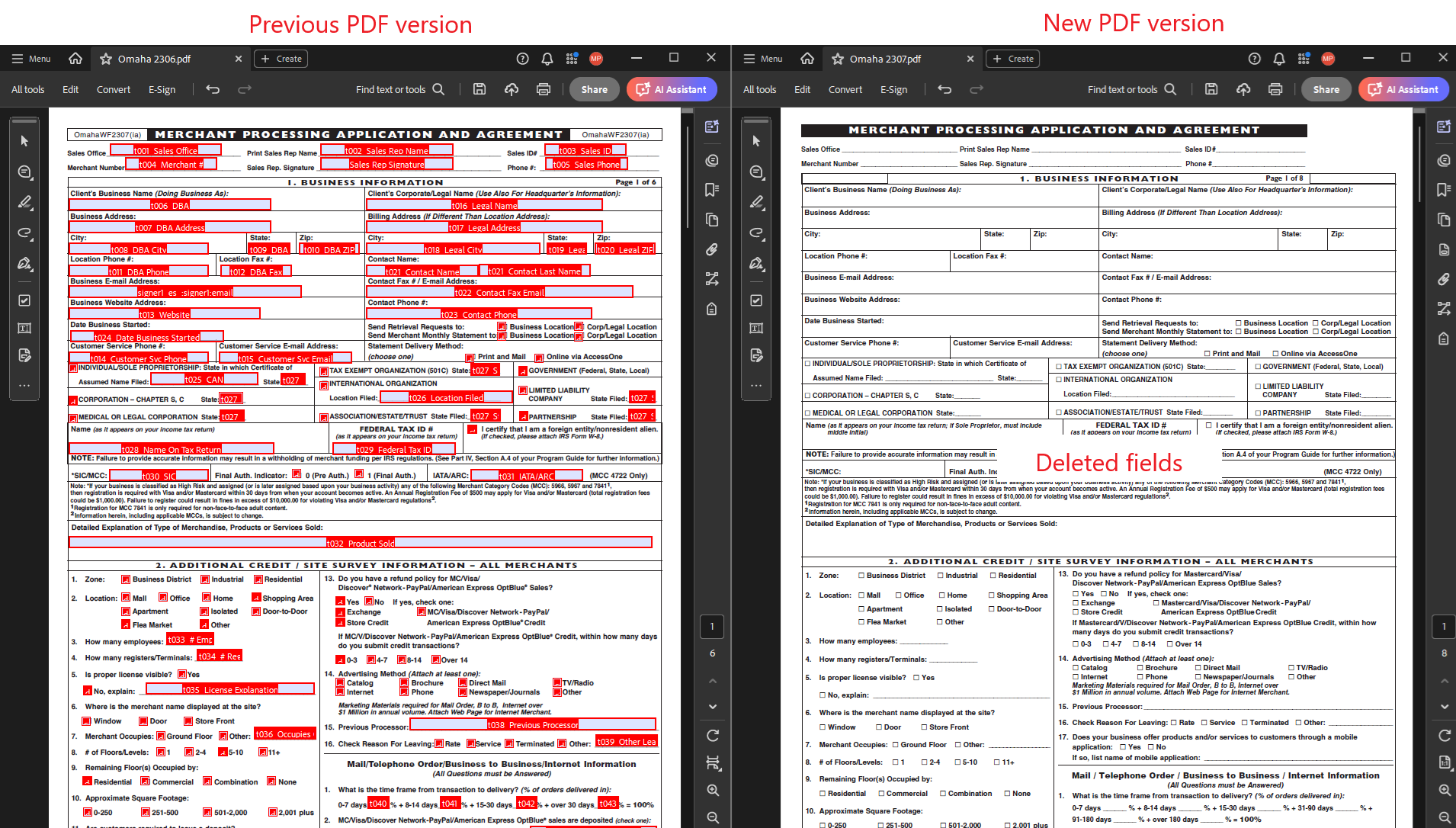1456x828 pixels.
Task: Open notifications bell in the left window
Action: 547,59
